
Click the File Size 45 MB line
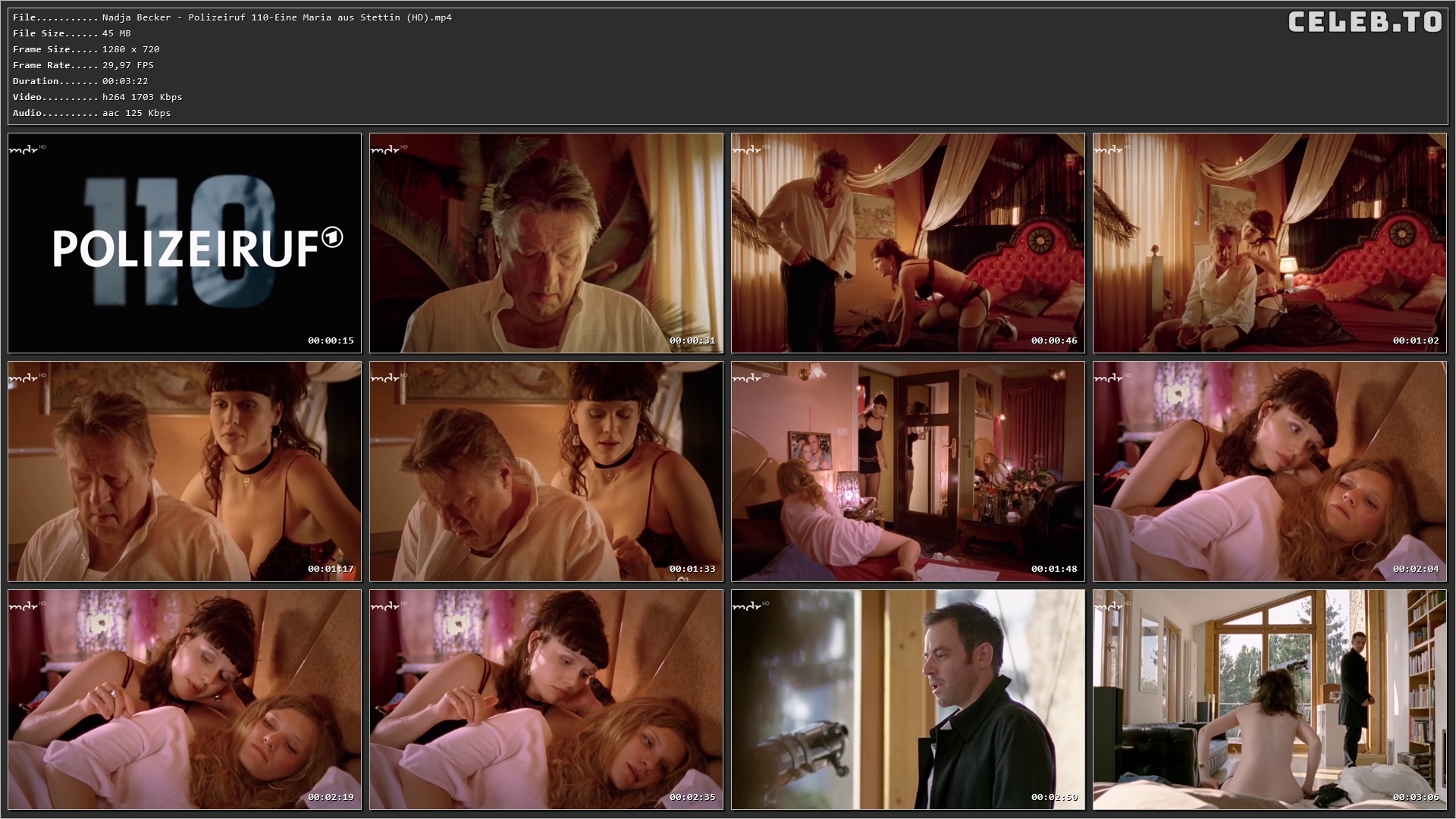point(72,33)
